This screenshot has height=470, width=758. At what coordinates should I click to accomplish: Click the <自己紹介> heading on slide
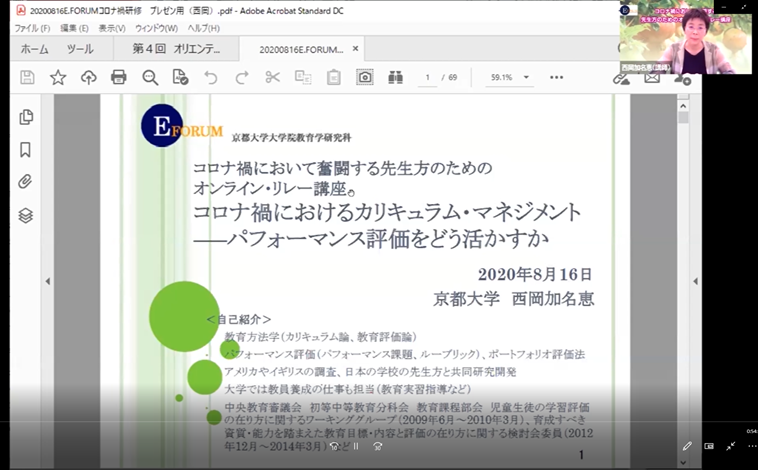(238, 320)
